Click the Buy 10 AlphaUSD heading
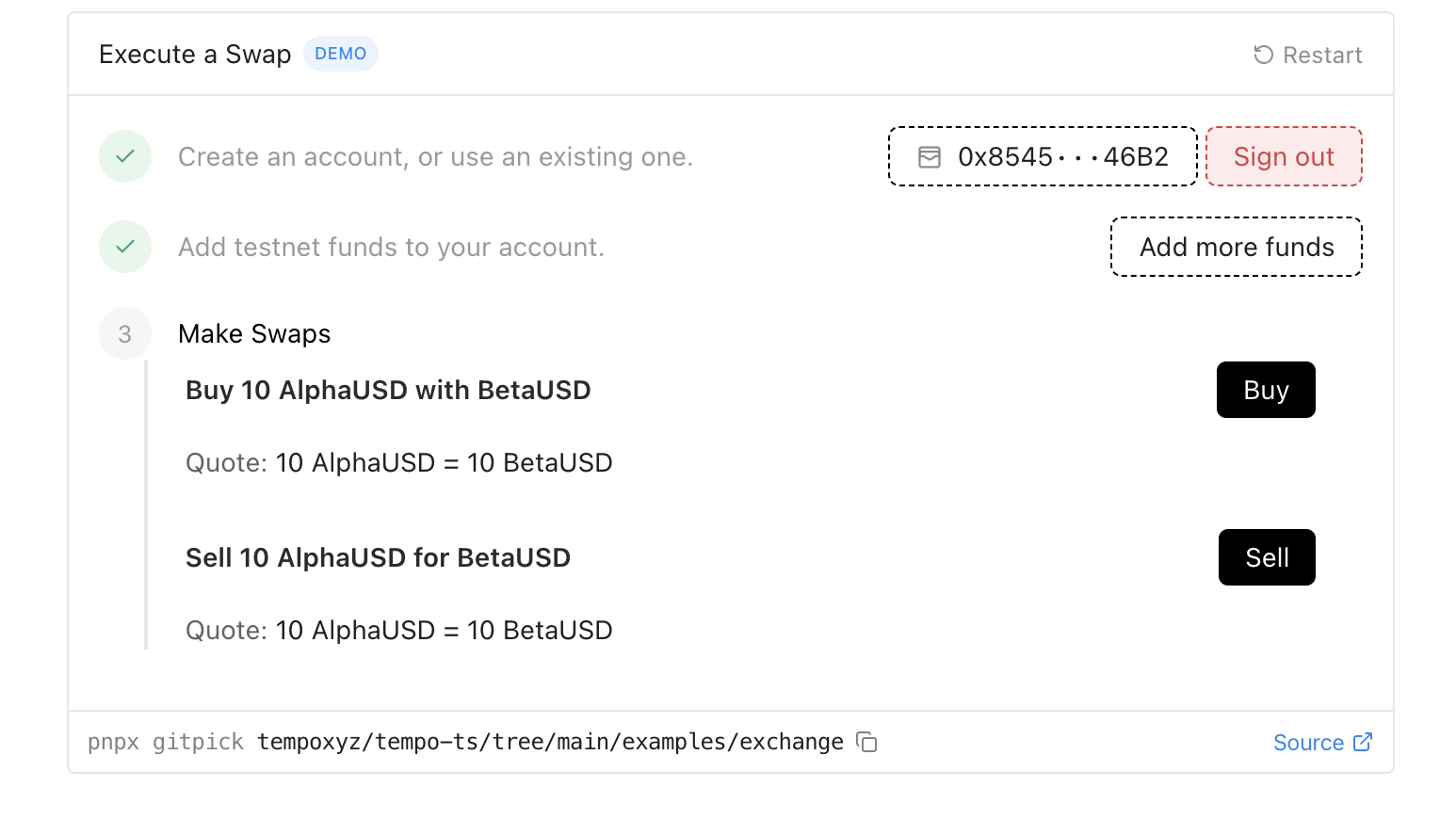This screenshot has height=819, width=1456. (x=388, y=390)
